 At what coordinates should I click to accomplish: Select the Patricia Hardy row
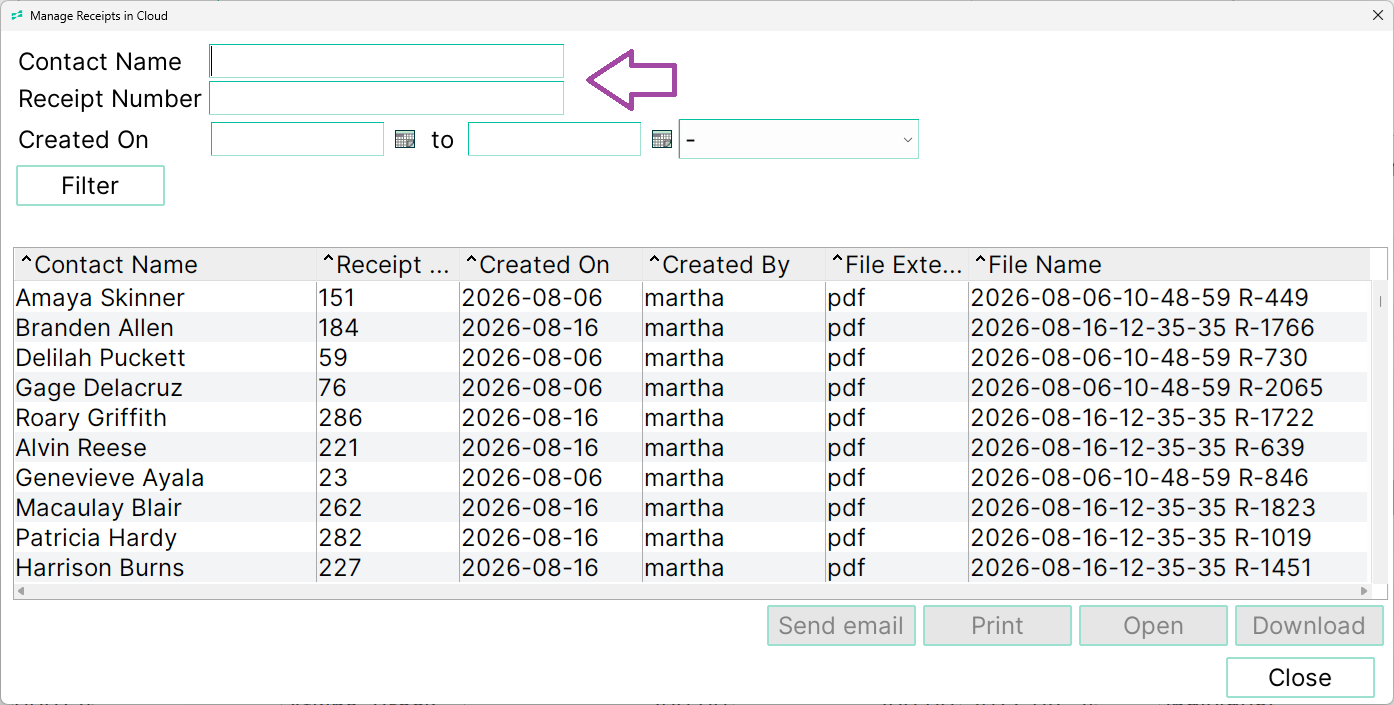pyautogui.click(x=691, y=538)
